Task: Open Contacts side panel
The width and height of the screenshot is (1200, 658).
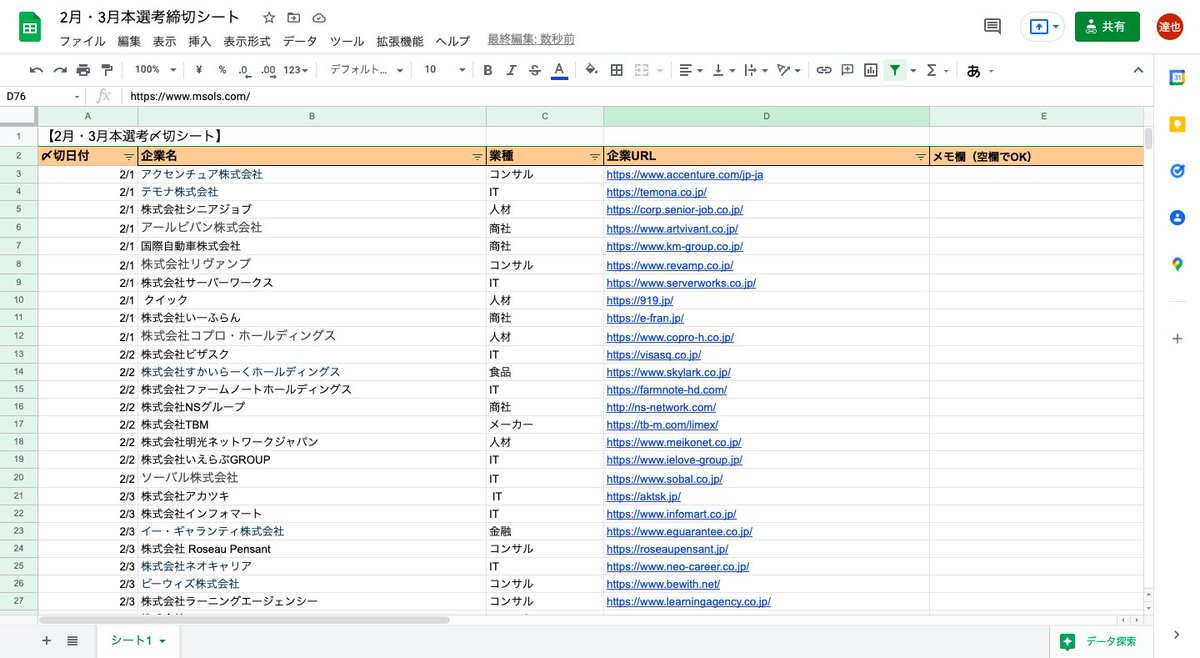Action: tap(1178, 218)
